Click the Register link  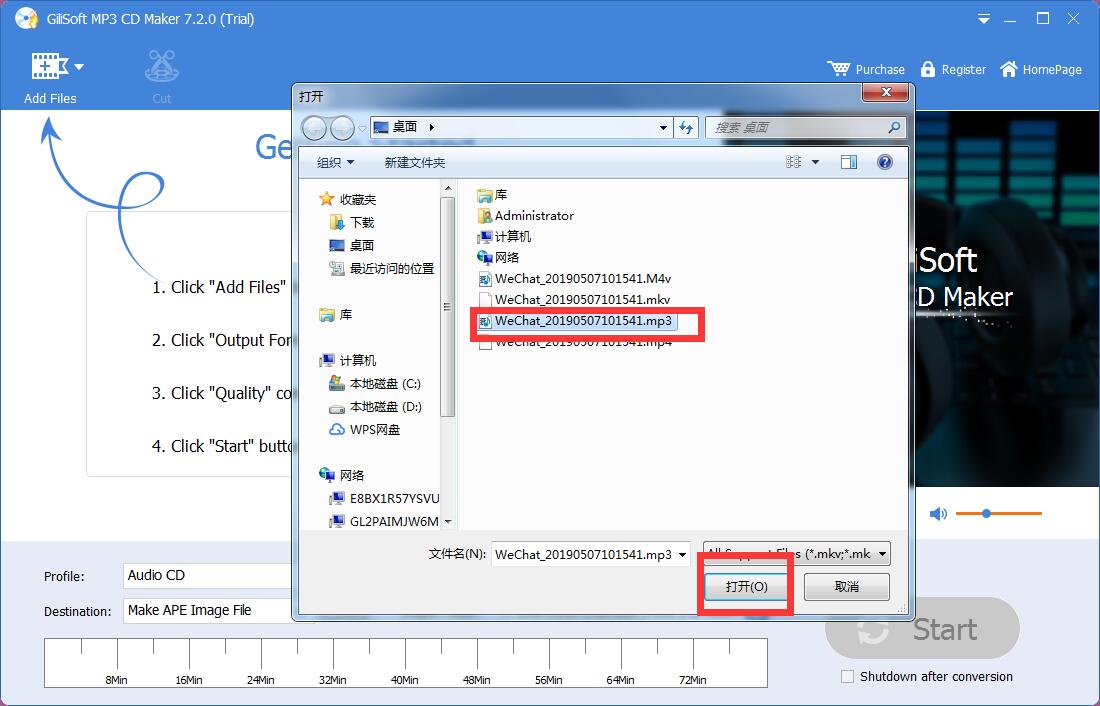click(x=963, y=69)
